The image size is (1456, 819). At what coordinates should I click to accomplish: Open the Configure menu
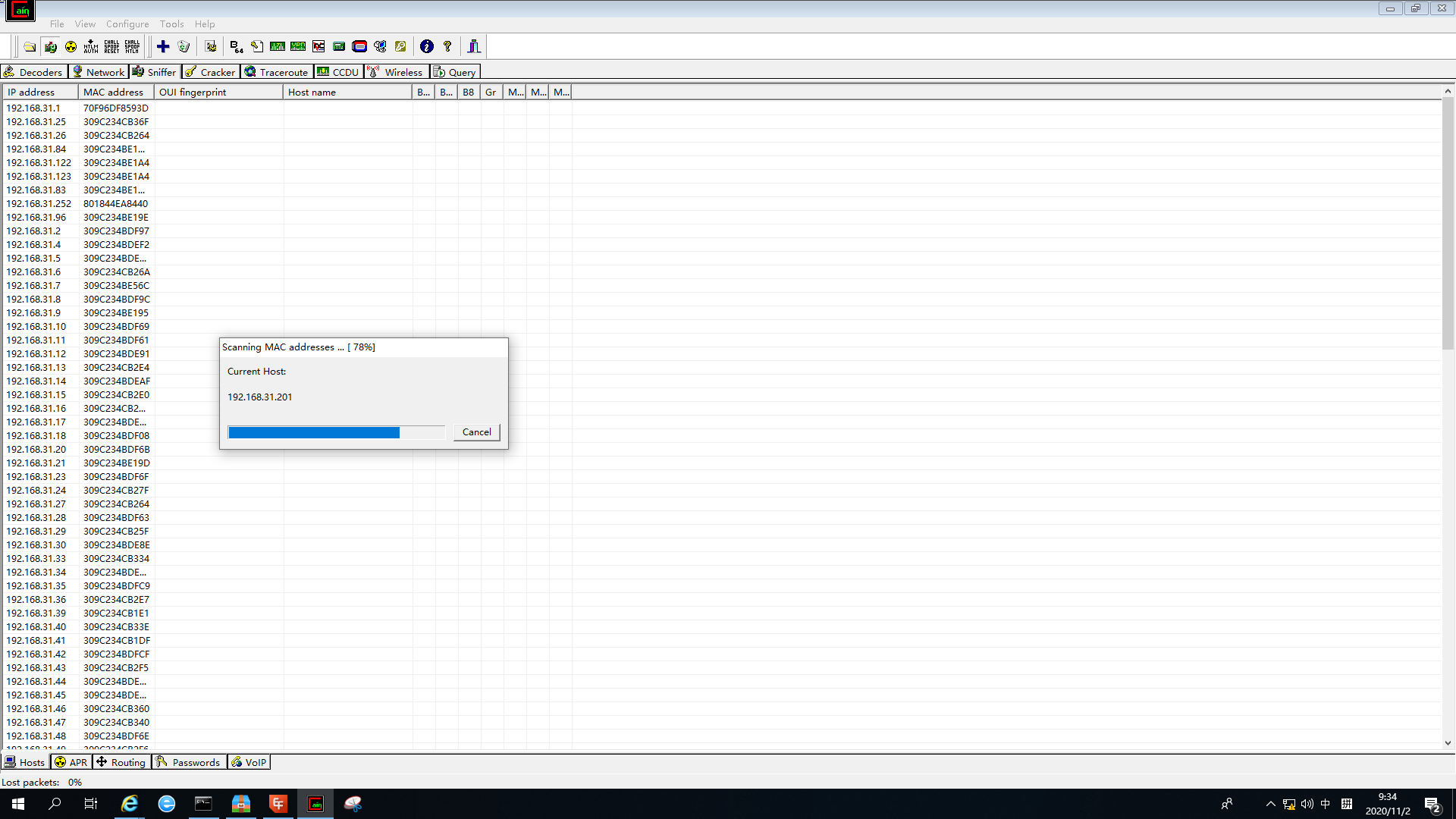coord(127,24)
